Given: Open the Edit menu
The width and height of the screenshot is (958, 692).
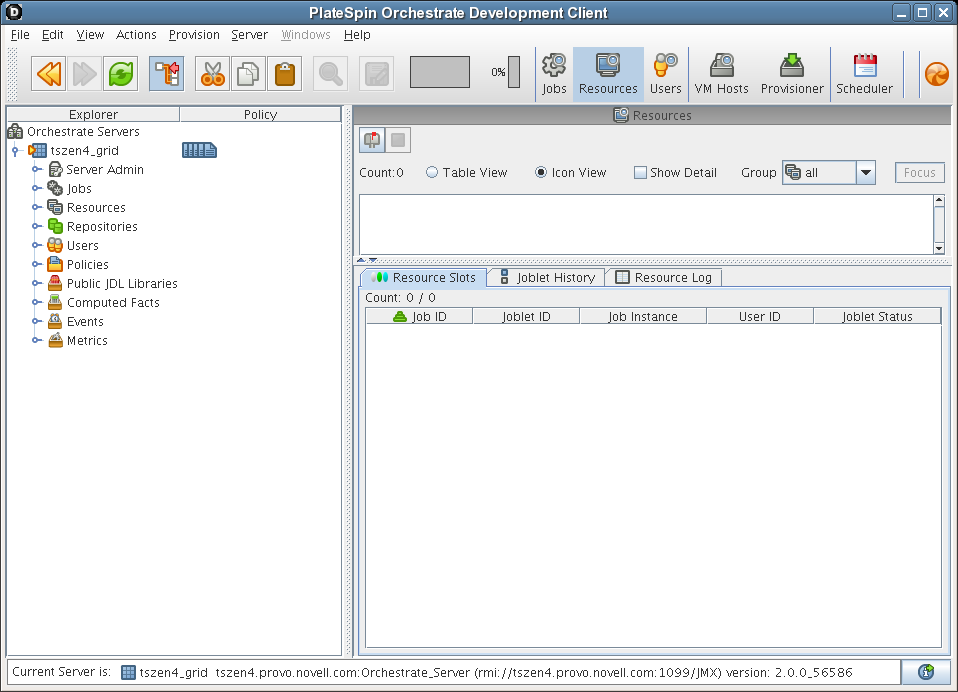Looking at the screenshot, I should 53,35.
